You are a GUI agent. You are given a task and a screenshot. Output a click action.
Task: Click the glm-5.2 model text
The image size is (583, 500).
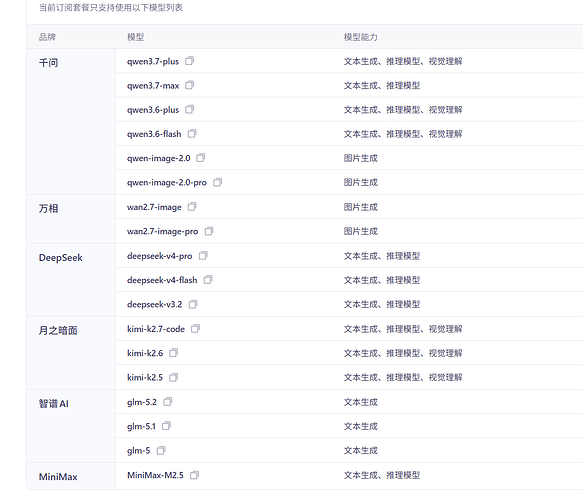click(142, 402)
